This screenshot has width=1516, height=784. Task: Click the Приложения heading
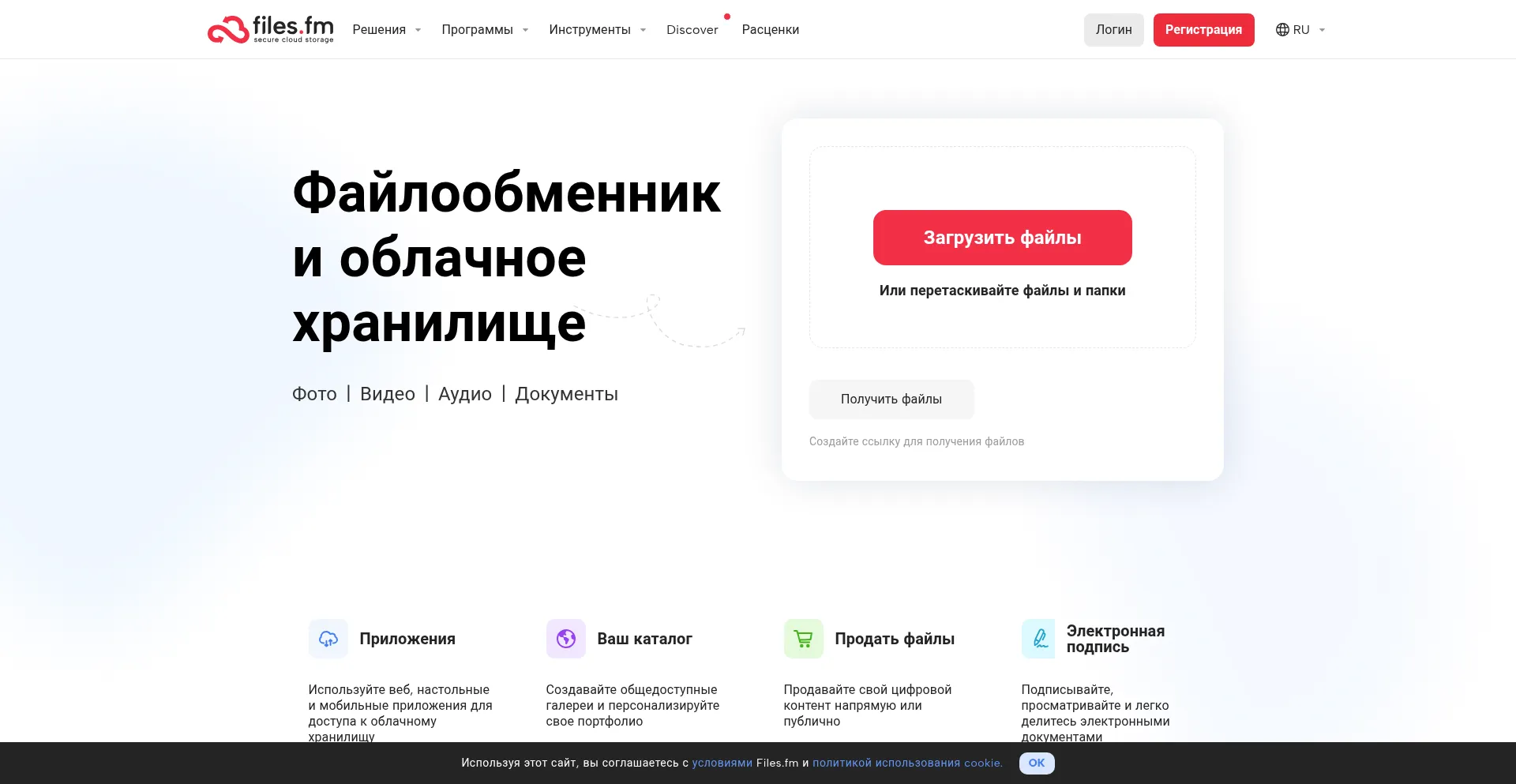pos(407,639)
